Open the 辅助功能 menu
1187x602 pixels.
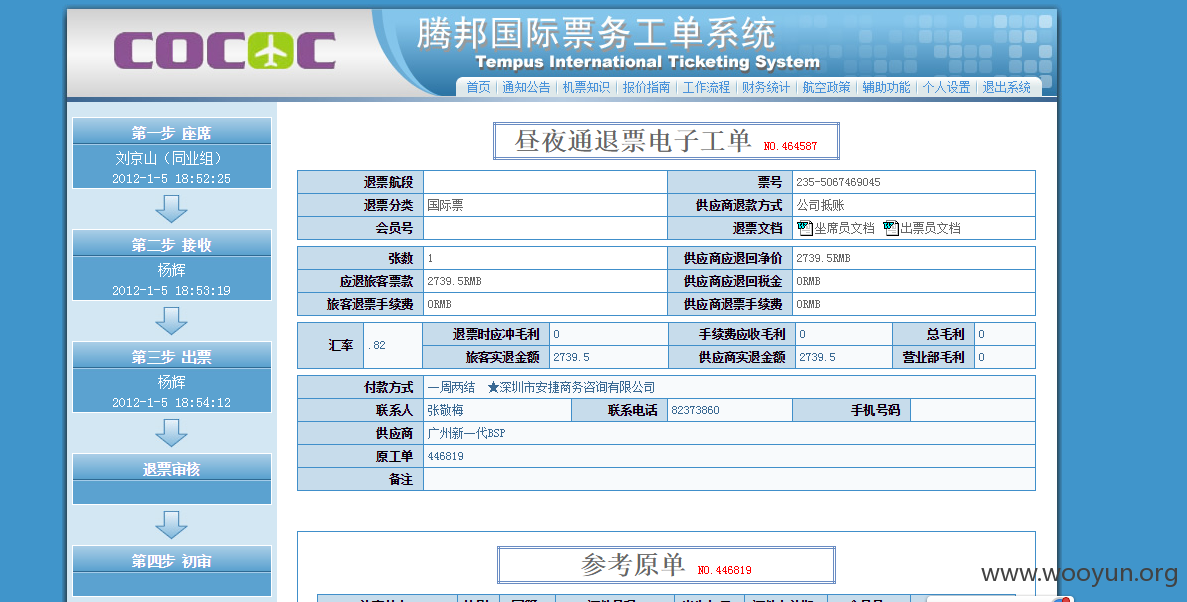coord(886,87)
